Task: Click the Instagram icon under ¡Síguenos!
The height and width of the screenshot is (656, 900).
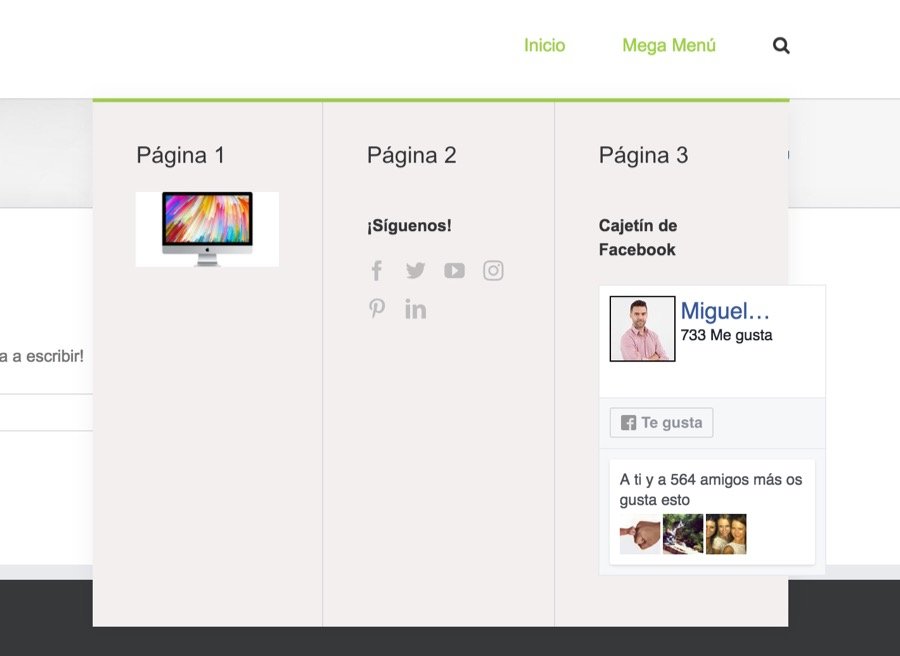Action: [493, 270]
